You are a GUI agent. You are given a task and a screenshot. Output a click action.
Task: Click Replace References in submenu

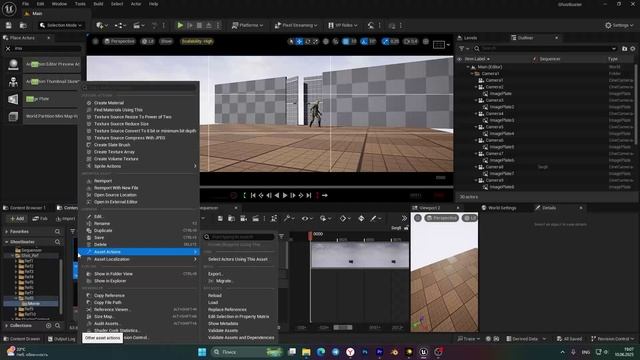click(227, 309)
